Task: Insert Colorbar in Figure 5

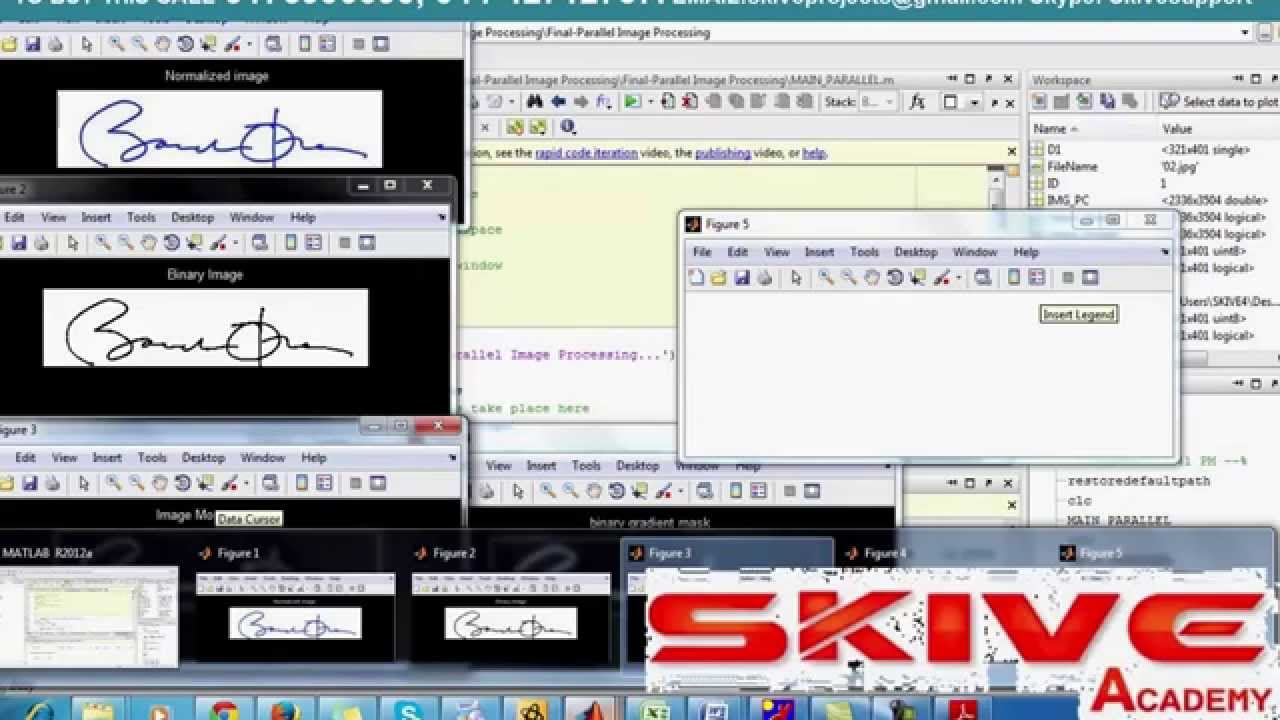Action: (x=1014, y=278)
